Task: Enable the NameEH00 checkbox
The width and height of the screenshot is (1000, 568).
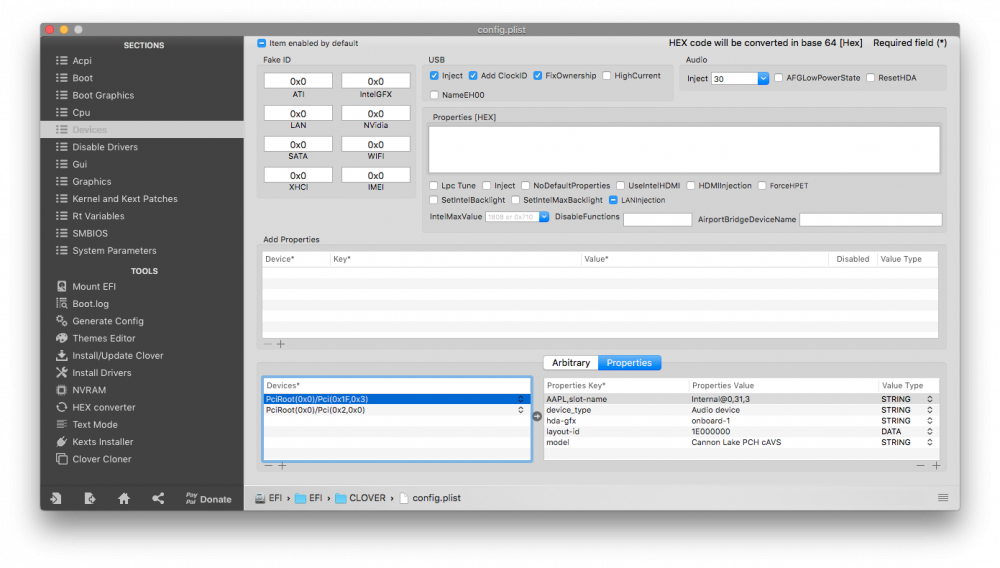Action: 434,95
